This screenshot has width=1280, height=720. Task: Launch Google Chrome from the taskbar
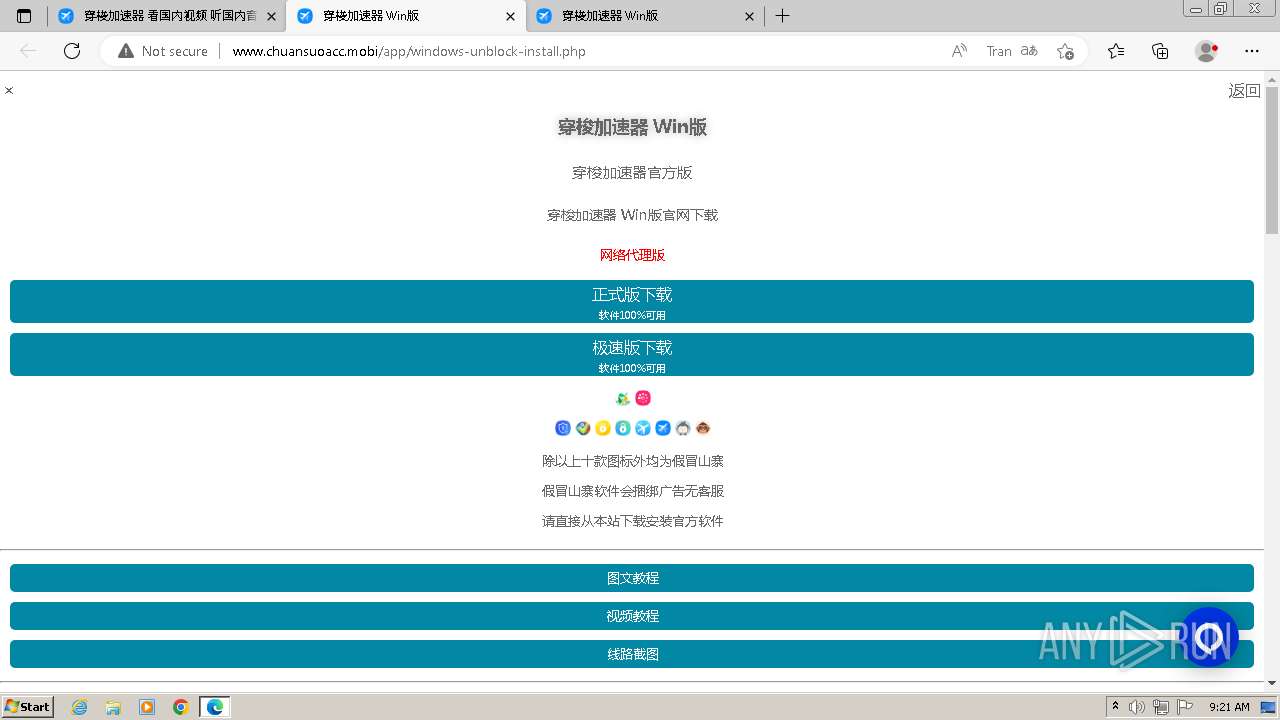[181, 707]
